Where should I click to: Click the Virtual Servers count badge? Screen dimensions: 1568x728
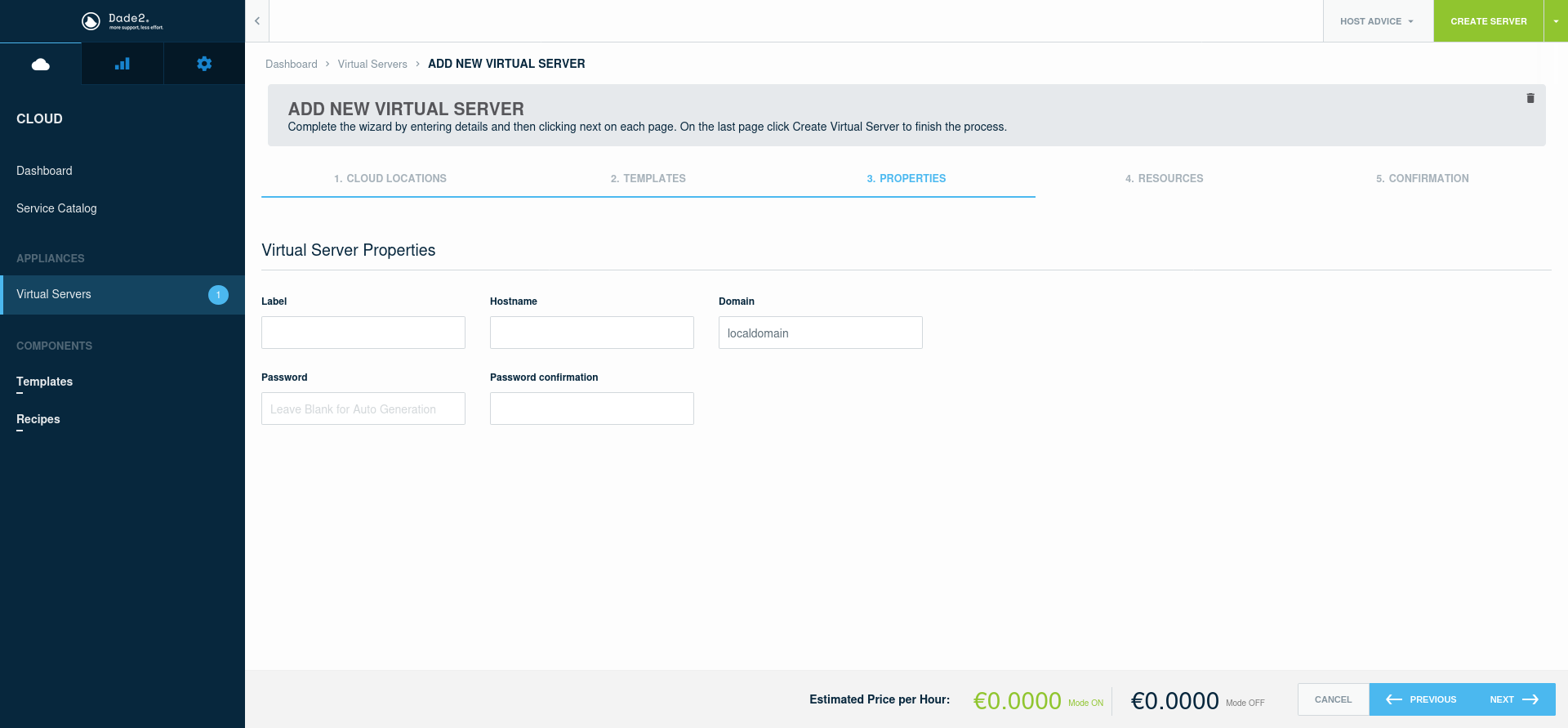coord(218,295)
